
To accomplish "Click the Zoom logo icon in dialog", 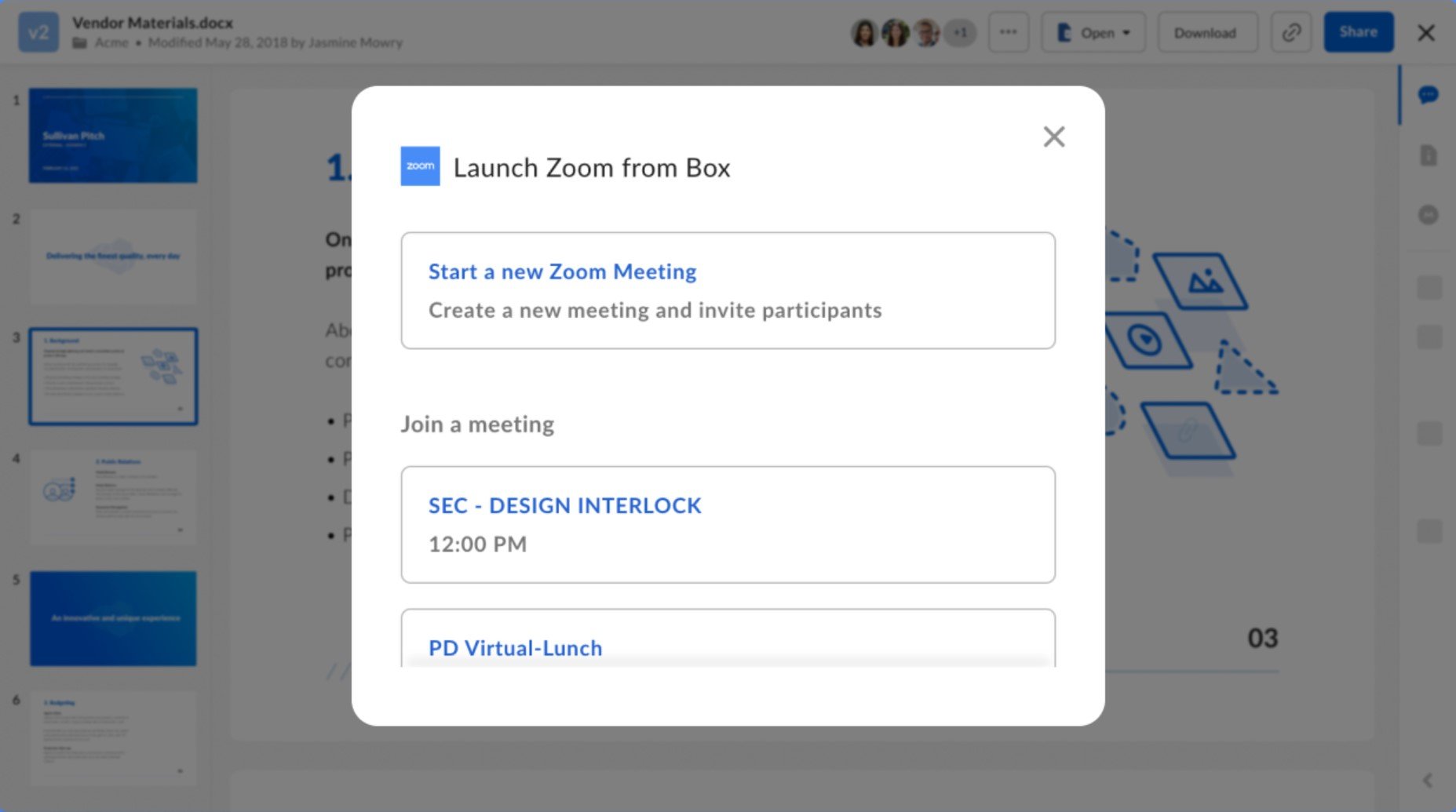I will click(x=420, y=166).
